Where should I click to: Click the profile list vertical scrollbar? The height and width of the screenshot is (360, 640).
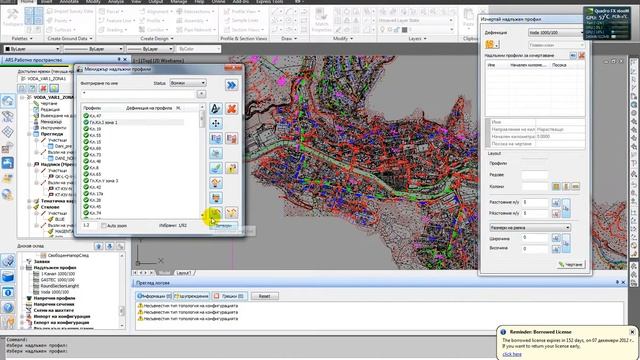point(202,163)
